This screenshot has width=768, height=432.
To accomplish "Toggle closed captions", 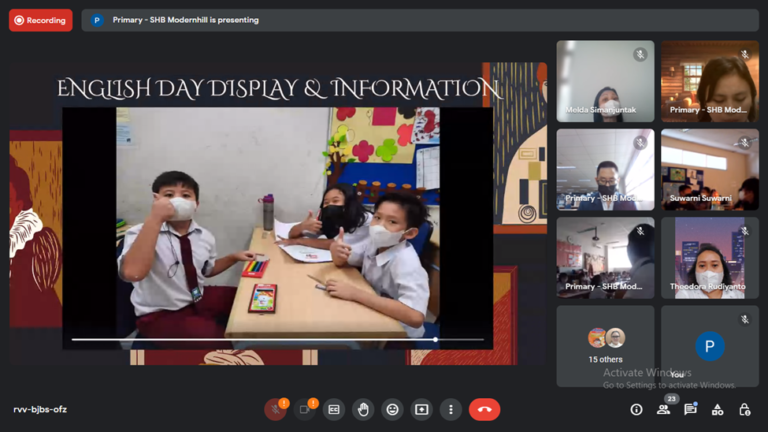I will [334, 410].
